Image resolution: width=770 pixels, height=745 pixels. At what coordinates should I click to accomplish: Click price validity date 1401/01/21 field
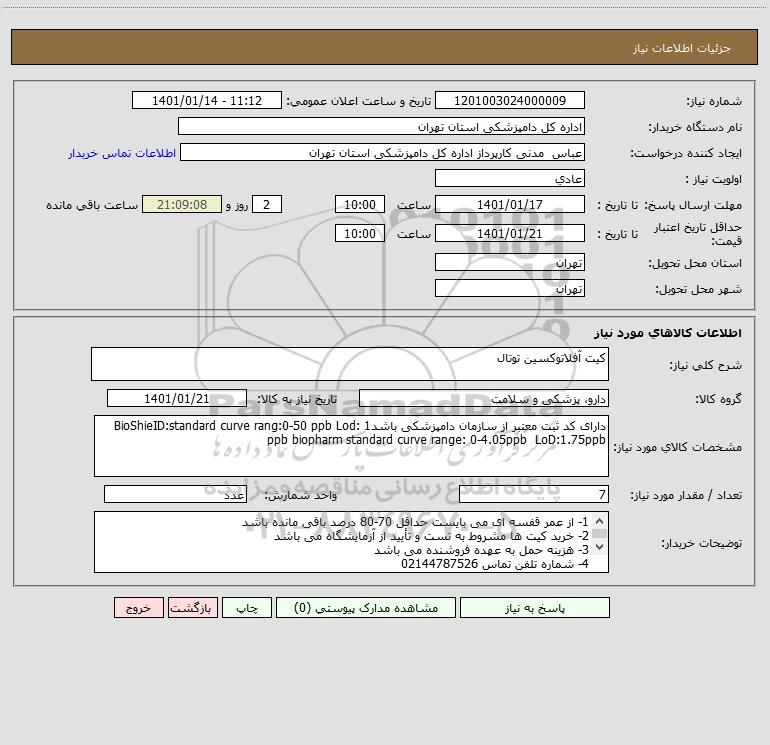(510, 234)
